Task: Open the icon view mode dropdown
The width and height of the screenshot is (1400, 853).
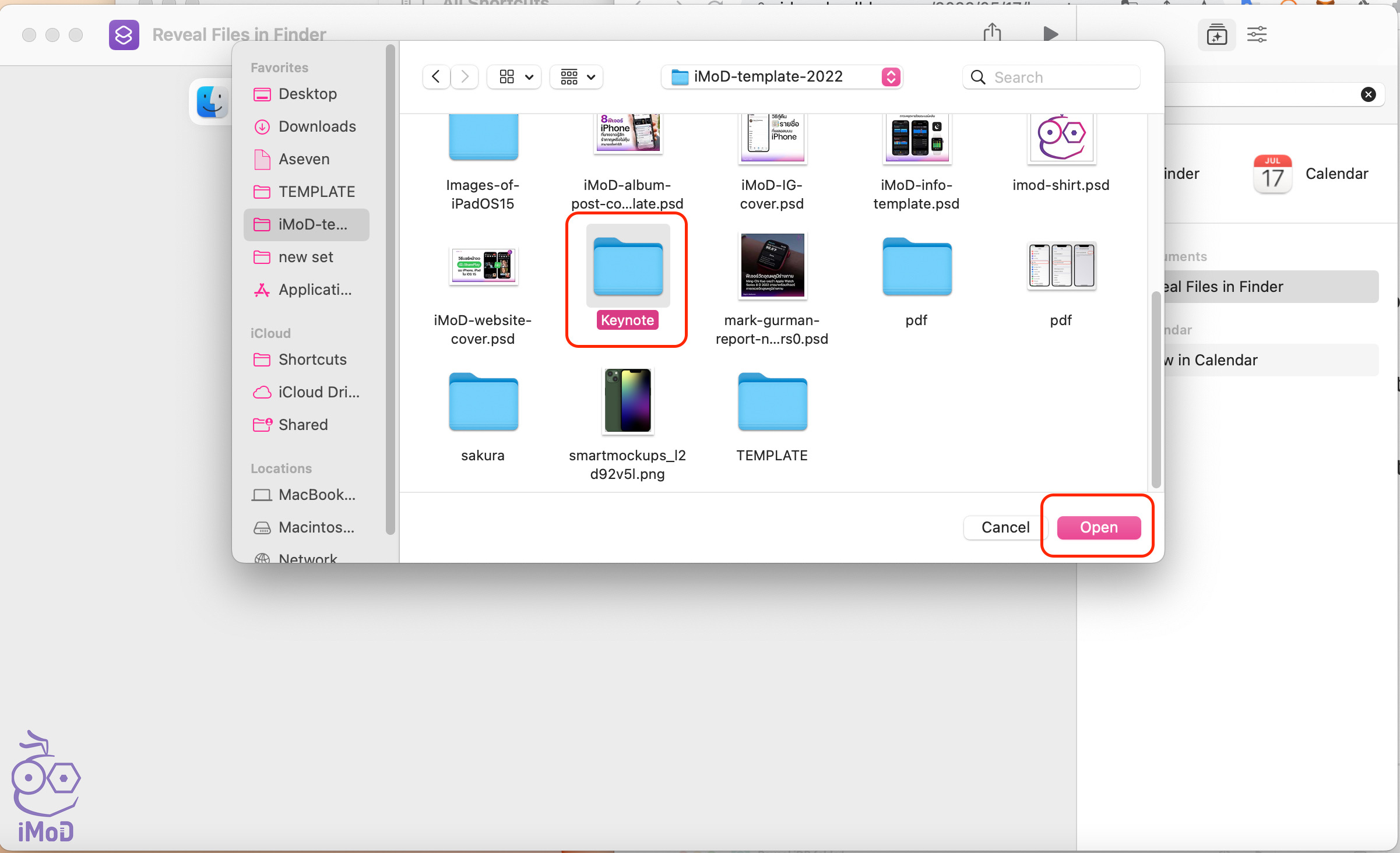Action: (x=515, y=77)
